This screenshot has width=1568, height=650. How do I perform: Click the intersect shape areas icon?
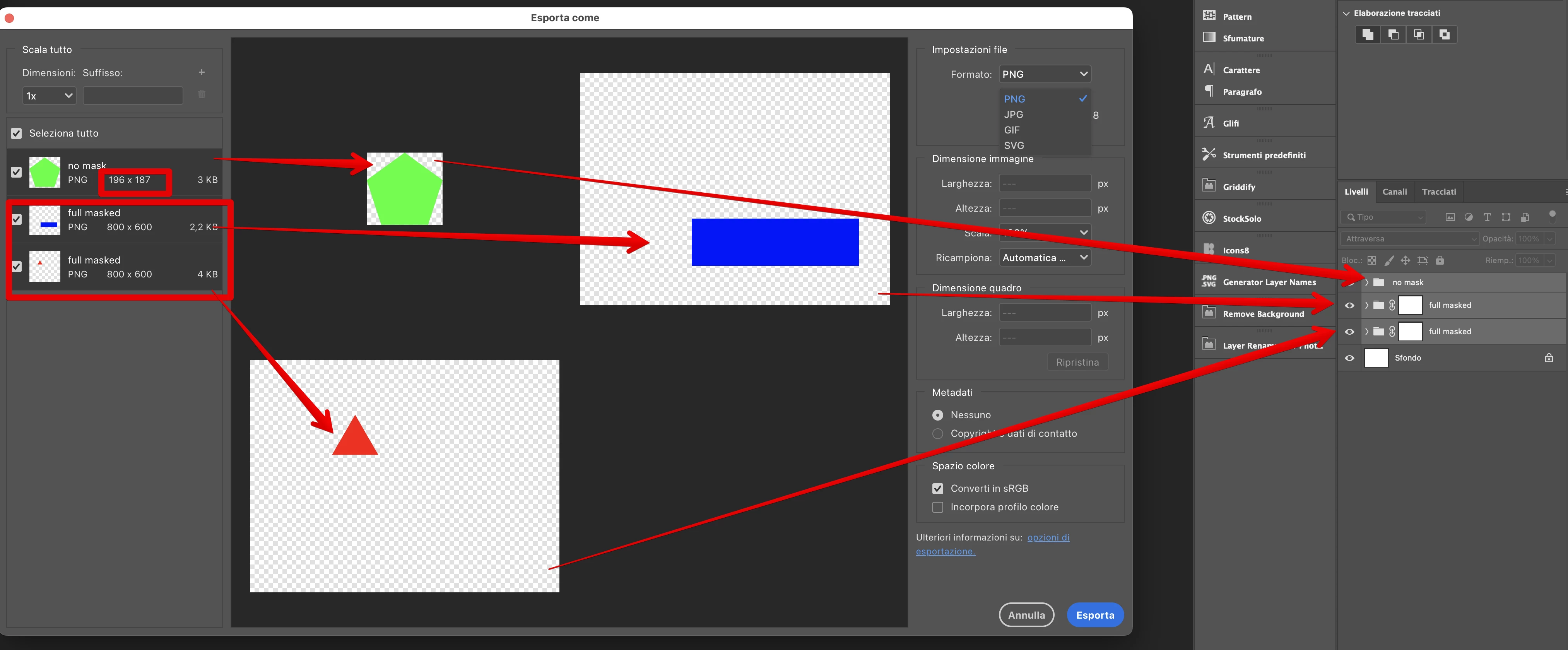[x=1419, y=35]
